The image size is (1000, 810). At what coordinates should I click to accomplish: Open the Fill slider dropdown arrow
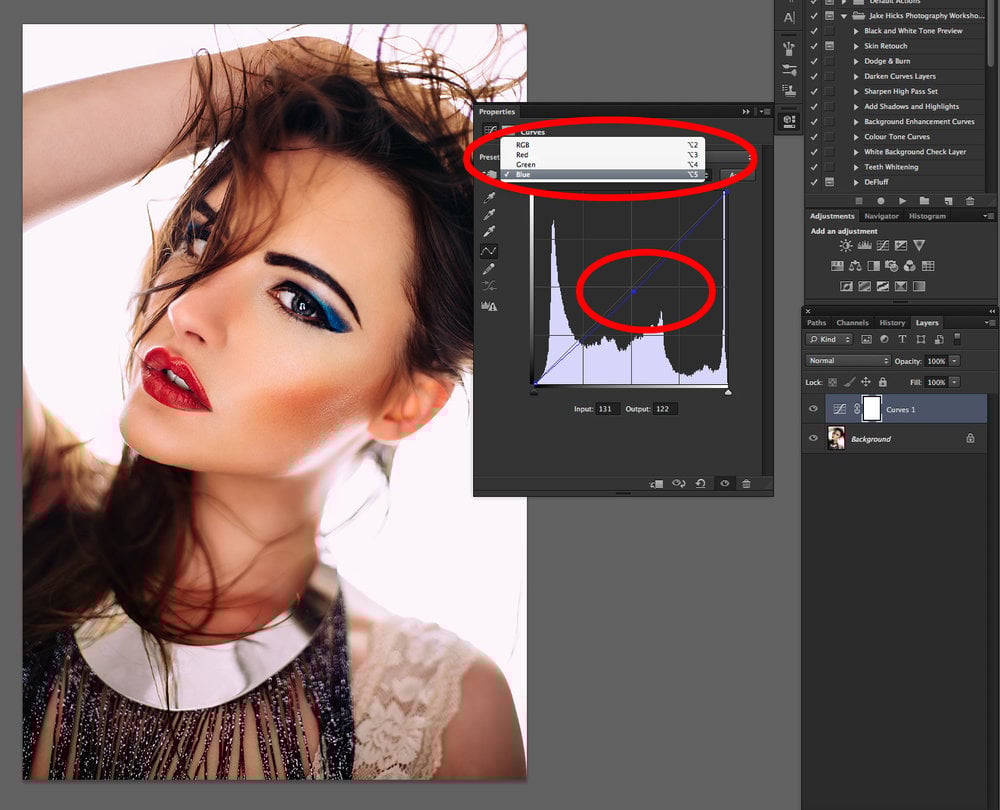[x=954, y=382]
